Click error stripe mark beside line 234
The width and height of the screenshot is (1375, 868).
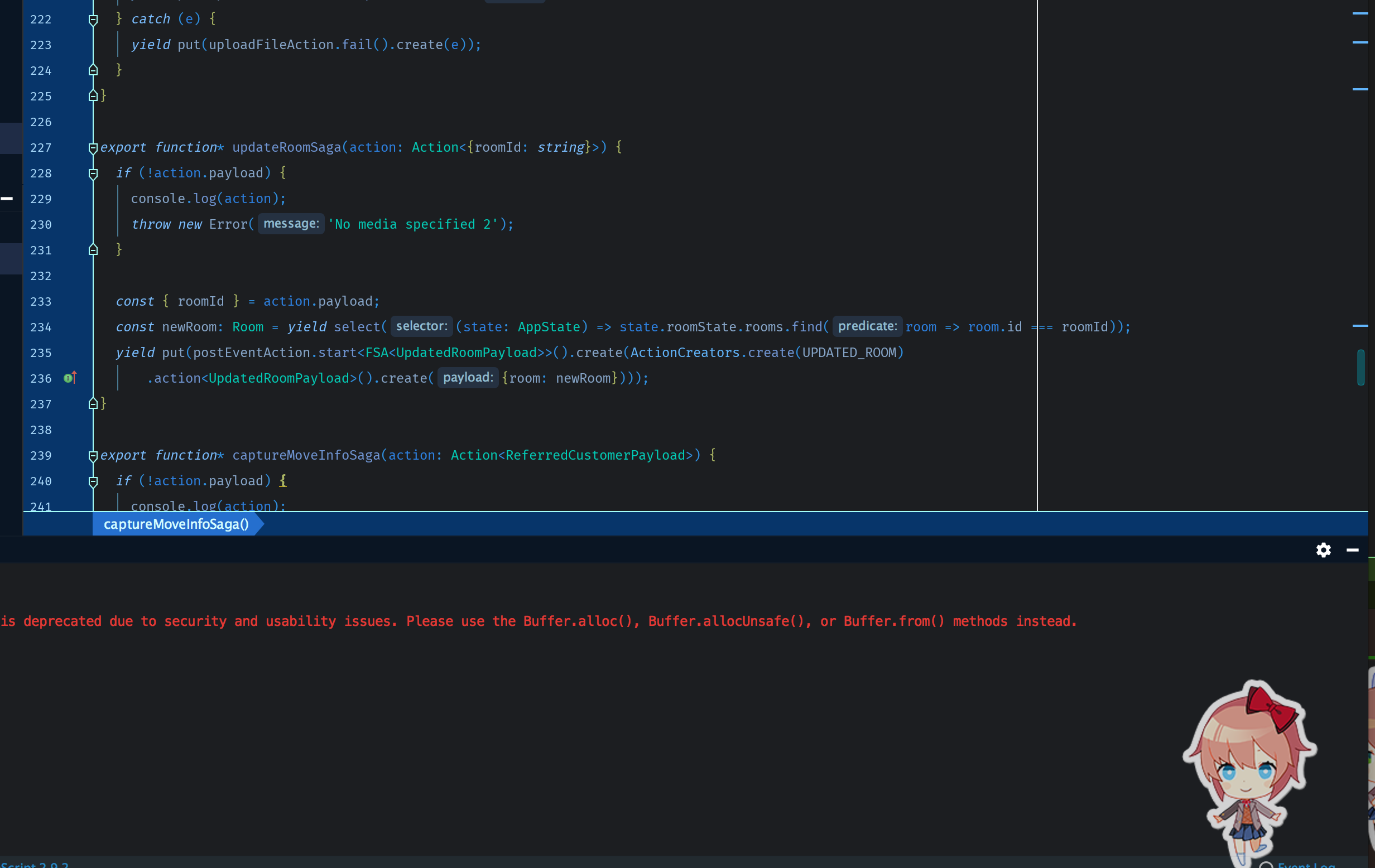tap(1359, 326)
